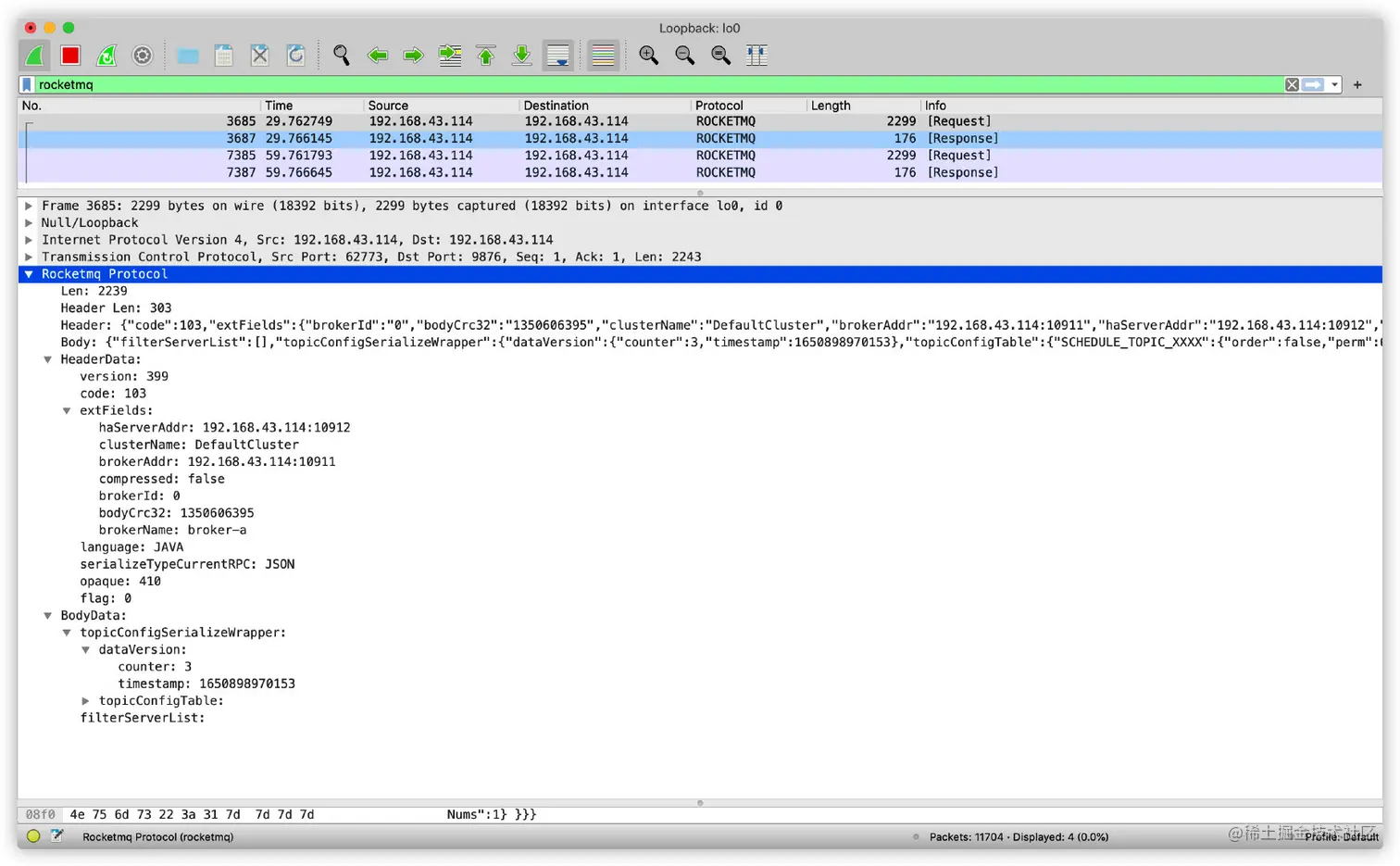Image resolution: width=1400 pixels, height=866 pixels.
Task: Open the recent filters dropdown
Action: pyautogui.click(x=1334, y=84)
